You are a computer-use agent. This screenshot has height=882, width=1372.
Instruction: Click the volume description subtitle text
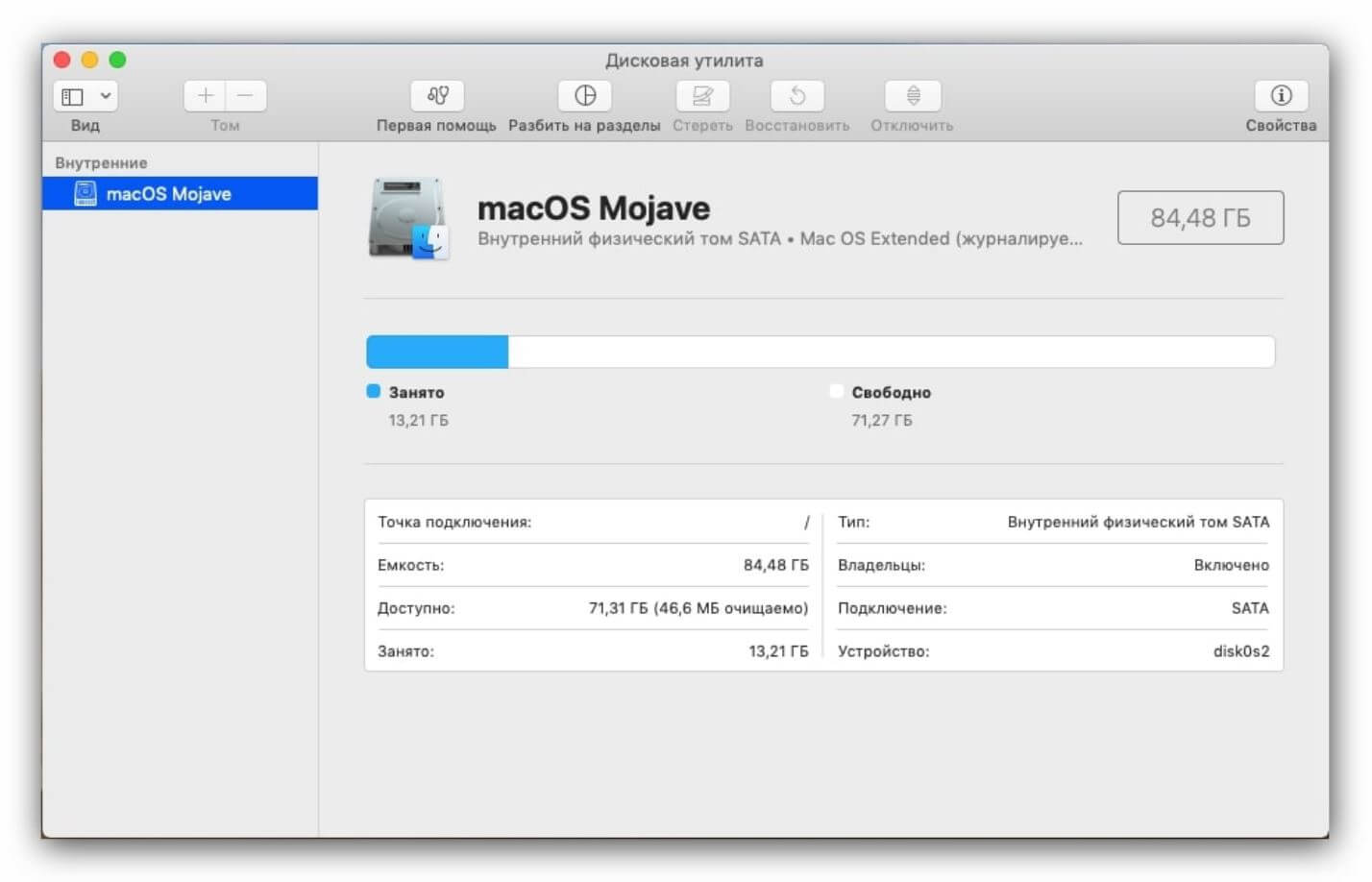click(x=780, y=238)
